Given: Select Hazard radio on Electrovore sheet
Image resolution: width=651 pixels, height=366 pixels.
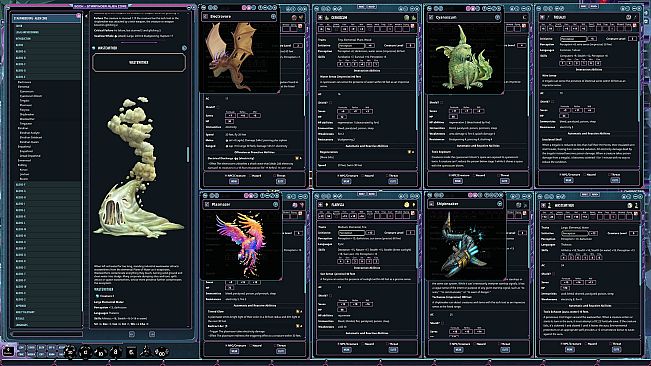Looking at the screenshot, I should pos(250,176).
